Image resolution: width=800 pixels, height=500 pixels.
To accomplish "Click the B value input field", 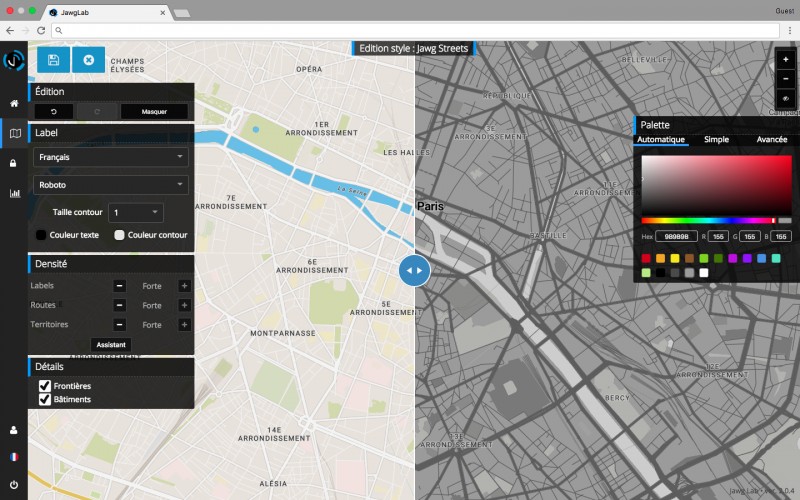I will [781, 236].
